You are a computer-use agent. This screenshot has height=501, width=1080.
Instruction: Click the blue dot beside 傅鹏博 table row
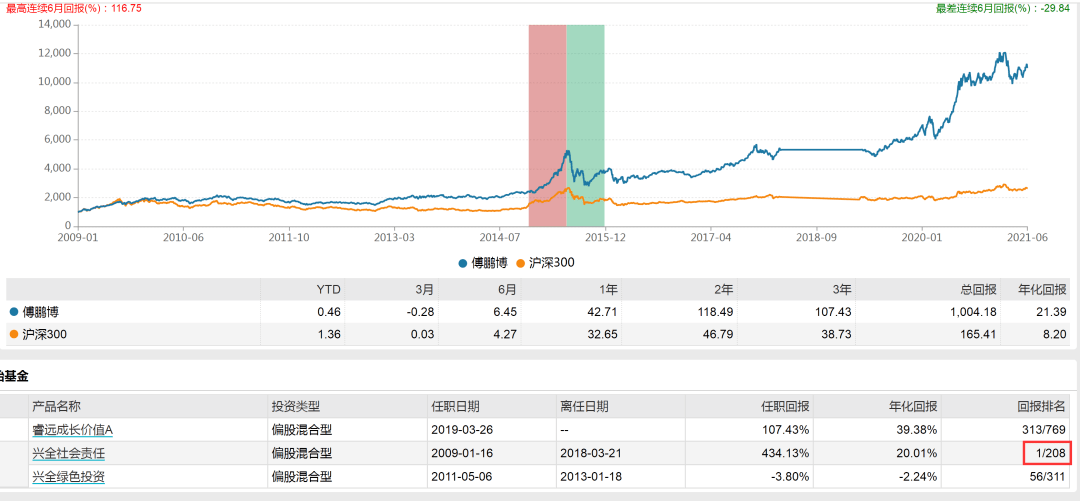click(x=14, y=311)
